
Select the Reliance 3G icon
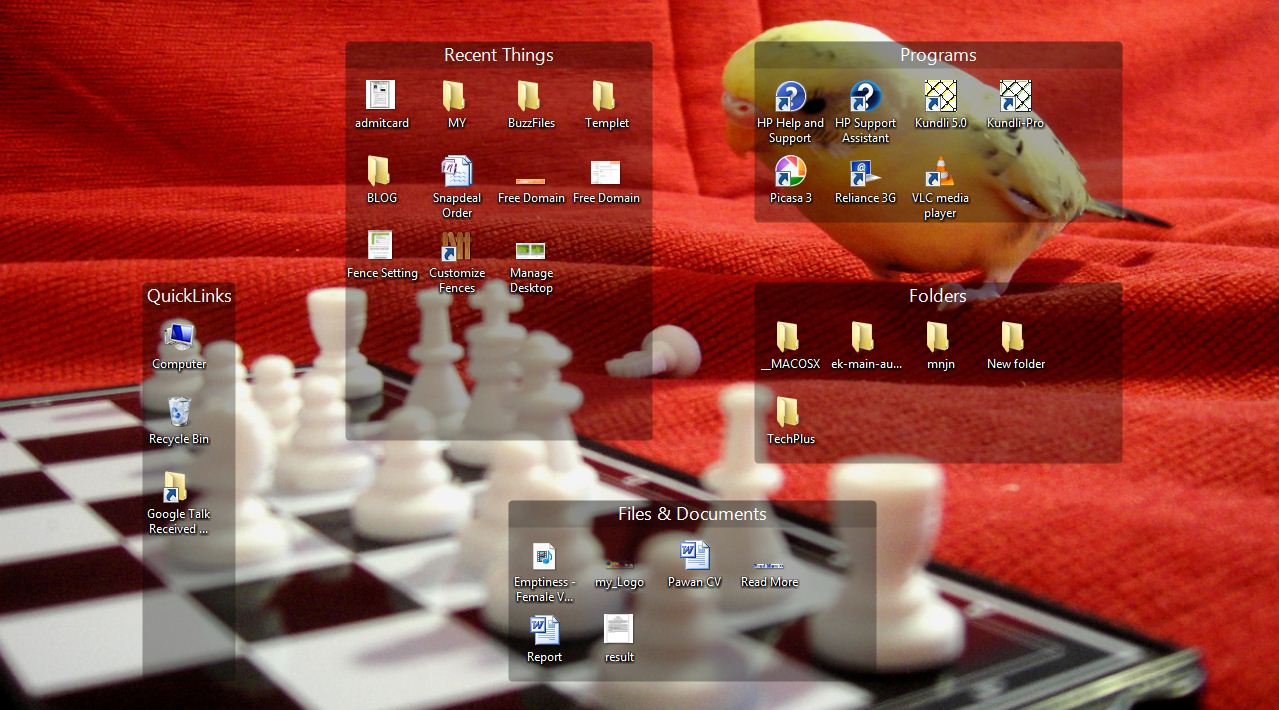(865, 171)
